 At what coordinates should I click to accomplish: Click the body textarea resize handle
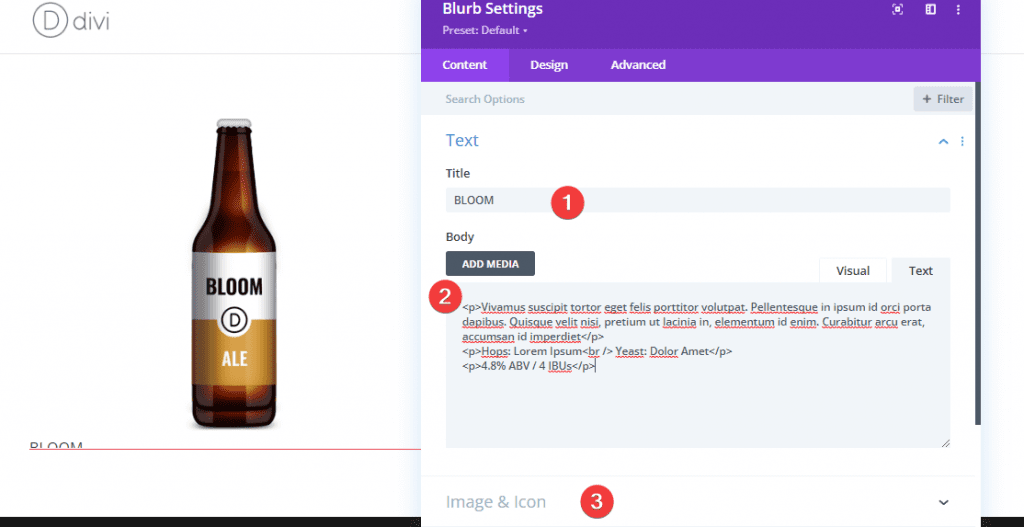point(946,443)
